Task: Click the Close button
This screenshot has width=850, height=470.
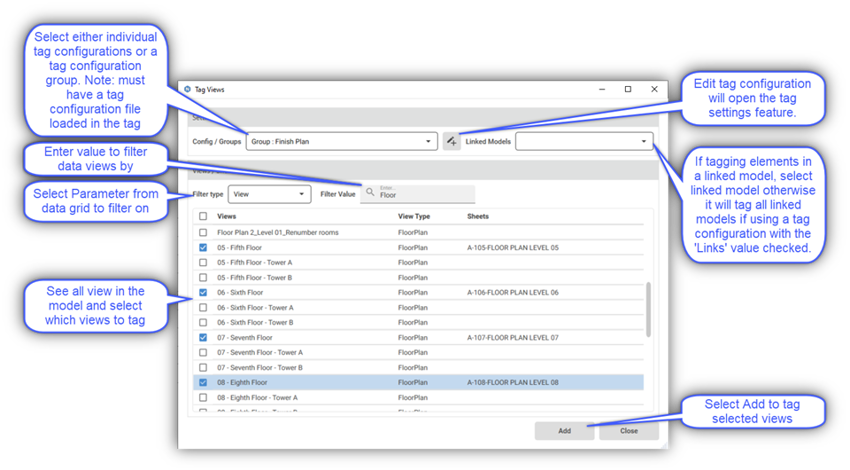Action: point(629,431)
